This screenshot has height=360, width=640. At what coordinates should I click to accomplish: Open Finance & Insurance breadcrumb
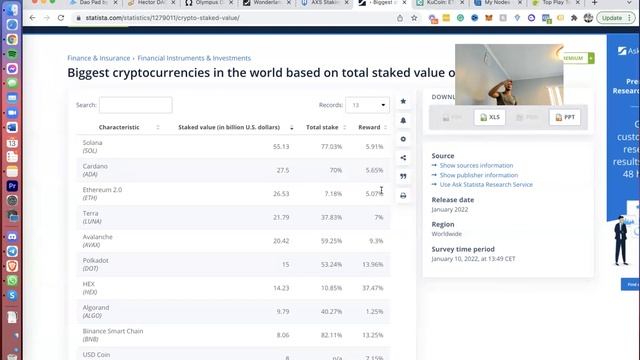99,58
